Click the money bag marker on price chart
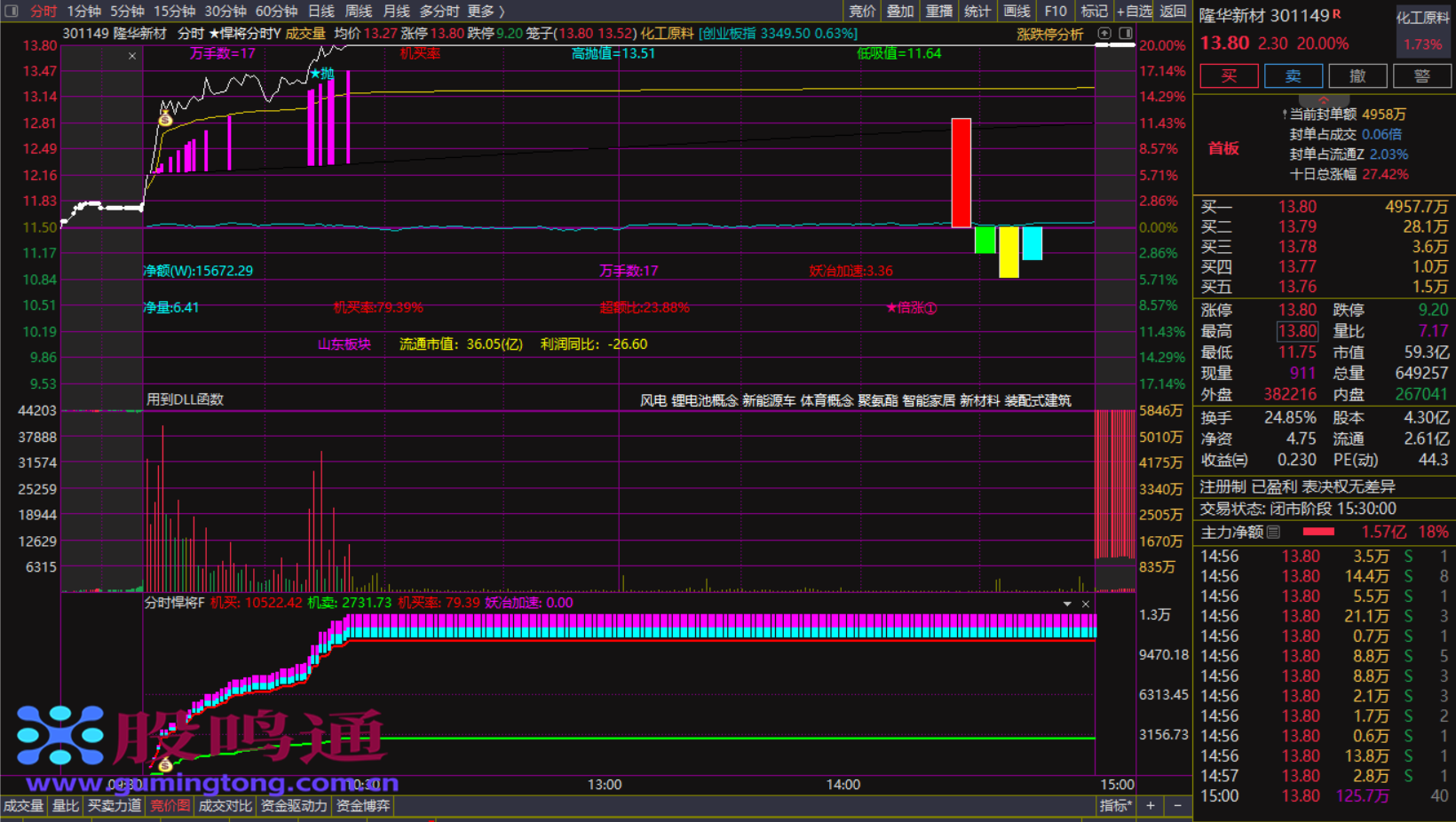1456x822 pixels. 165,119
